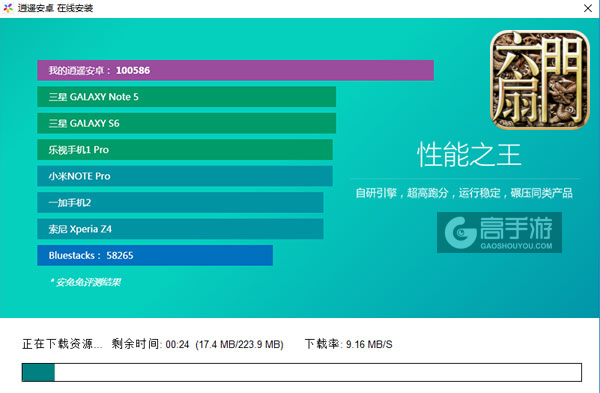Select the Bluestacks 58265 bar

click(x=155, y=255)
